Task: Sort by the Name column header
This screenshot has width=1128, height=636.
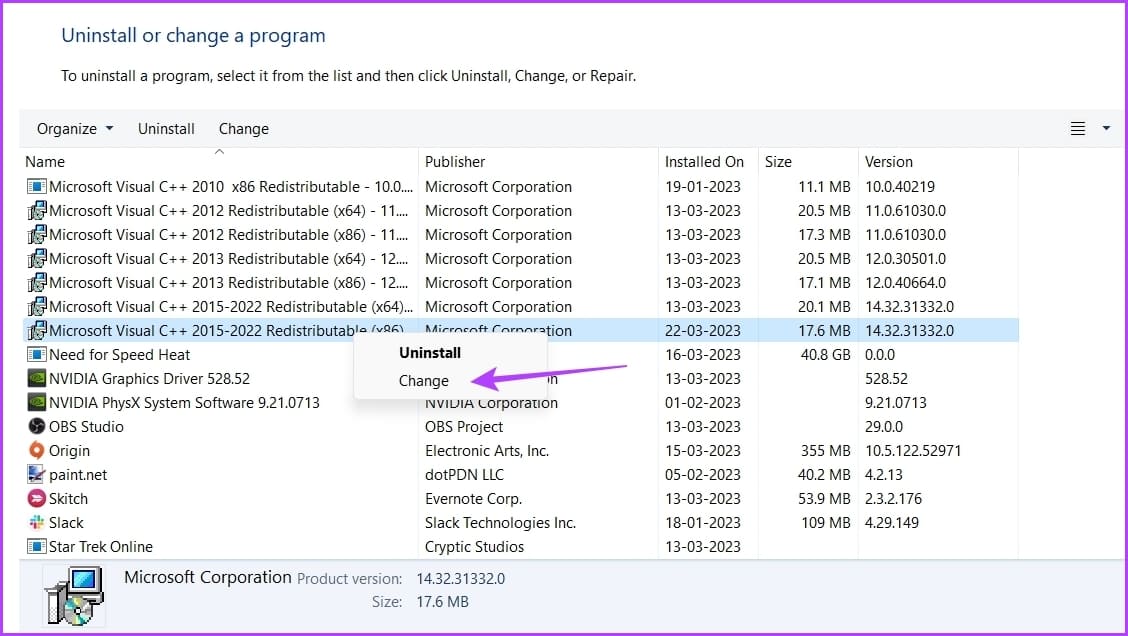Action: [45, 162]
